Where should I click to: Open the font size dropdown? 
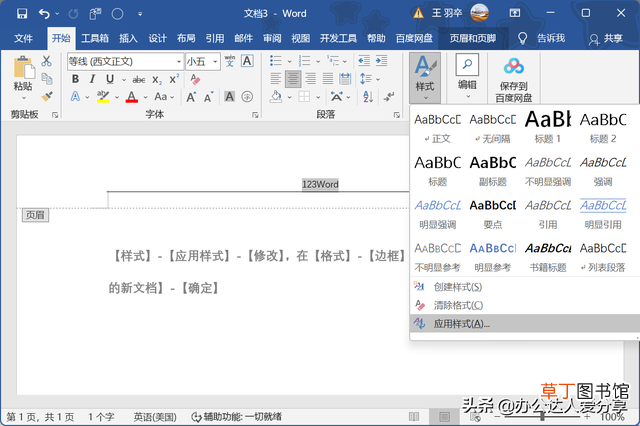215,62
